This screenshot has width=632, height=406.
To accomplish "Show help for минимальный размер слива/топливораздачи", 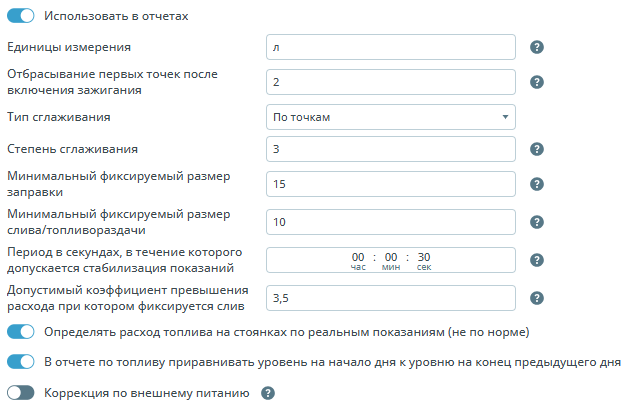I will (536, 222).
